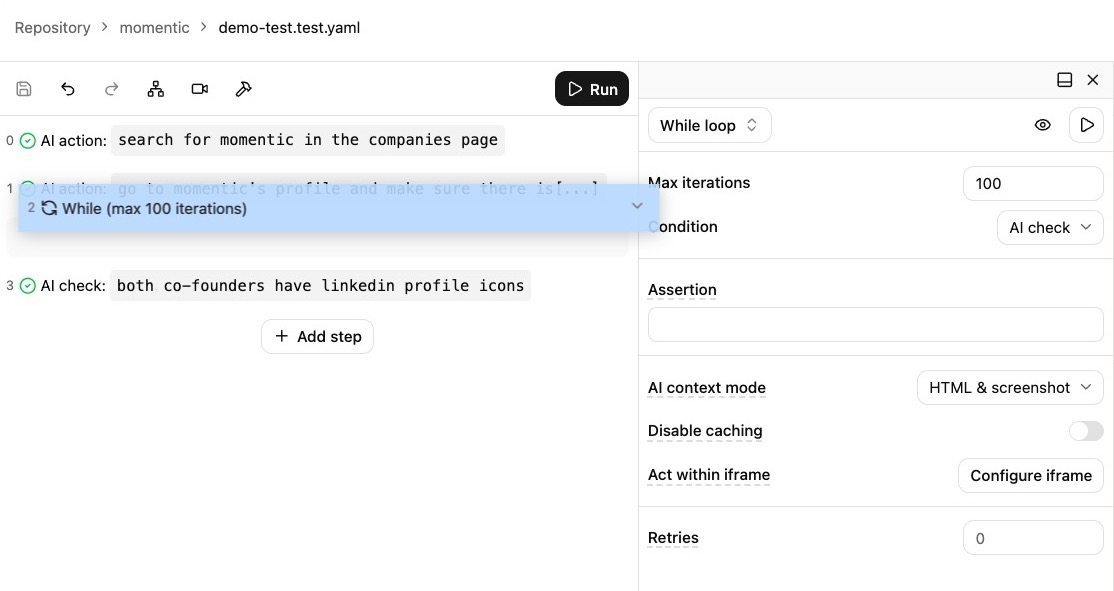Toggle the panel layout icon
Viewport: 1114px width, 591px height.
[1064, 80]
